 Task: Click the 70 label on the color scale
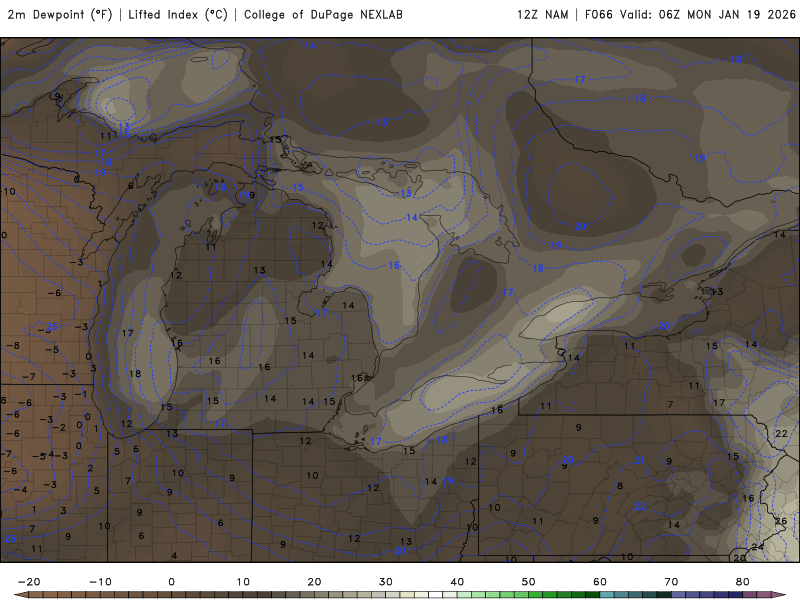click(x=671, y=582)
